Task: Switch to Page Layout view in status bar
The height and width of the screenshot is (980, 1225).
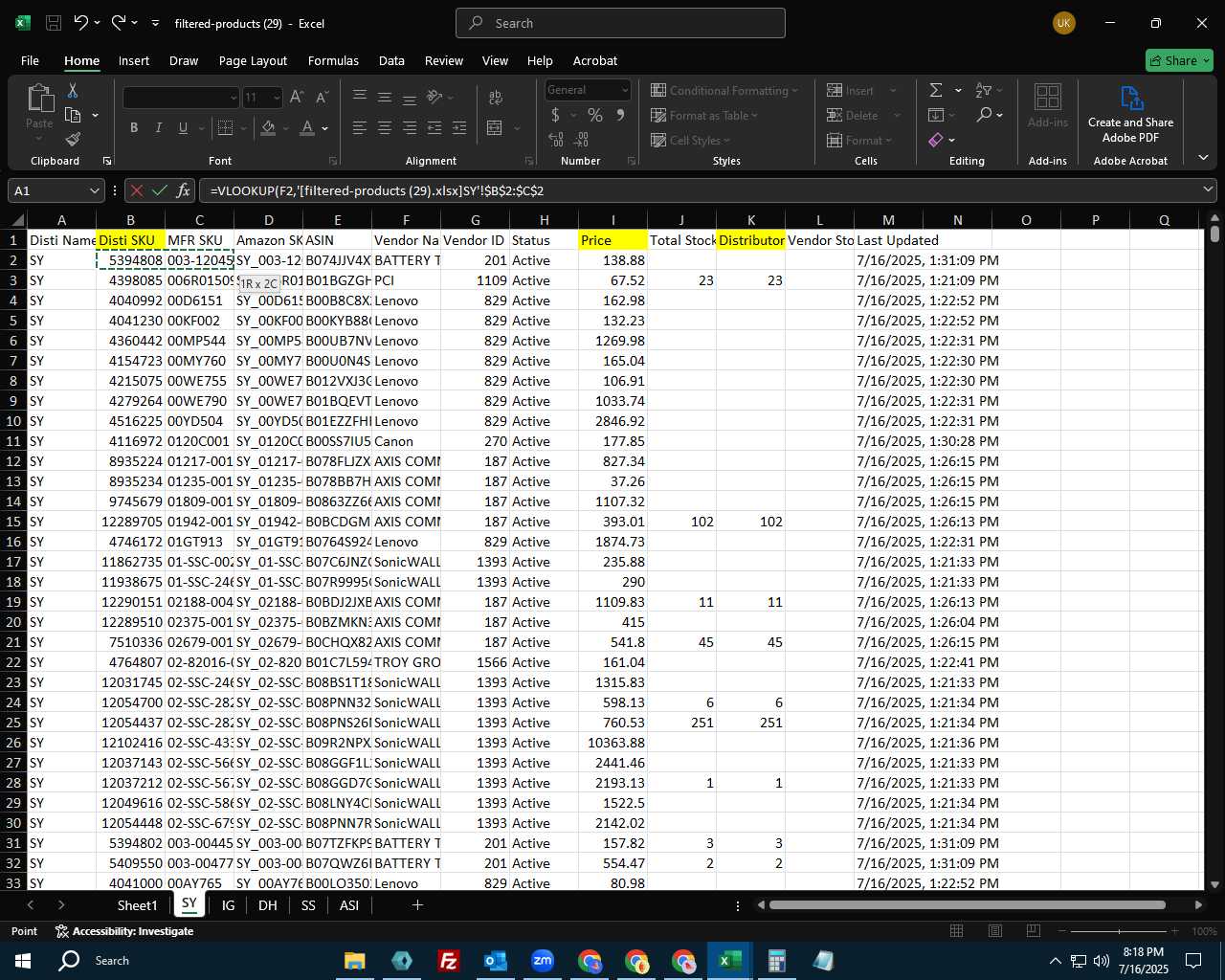Action: pos(995,930)
